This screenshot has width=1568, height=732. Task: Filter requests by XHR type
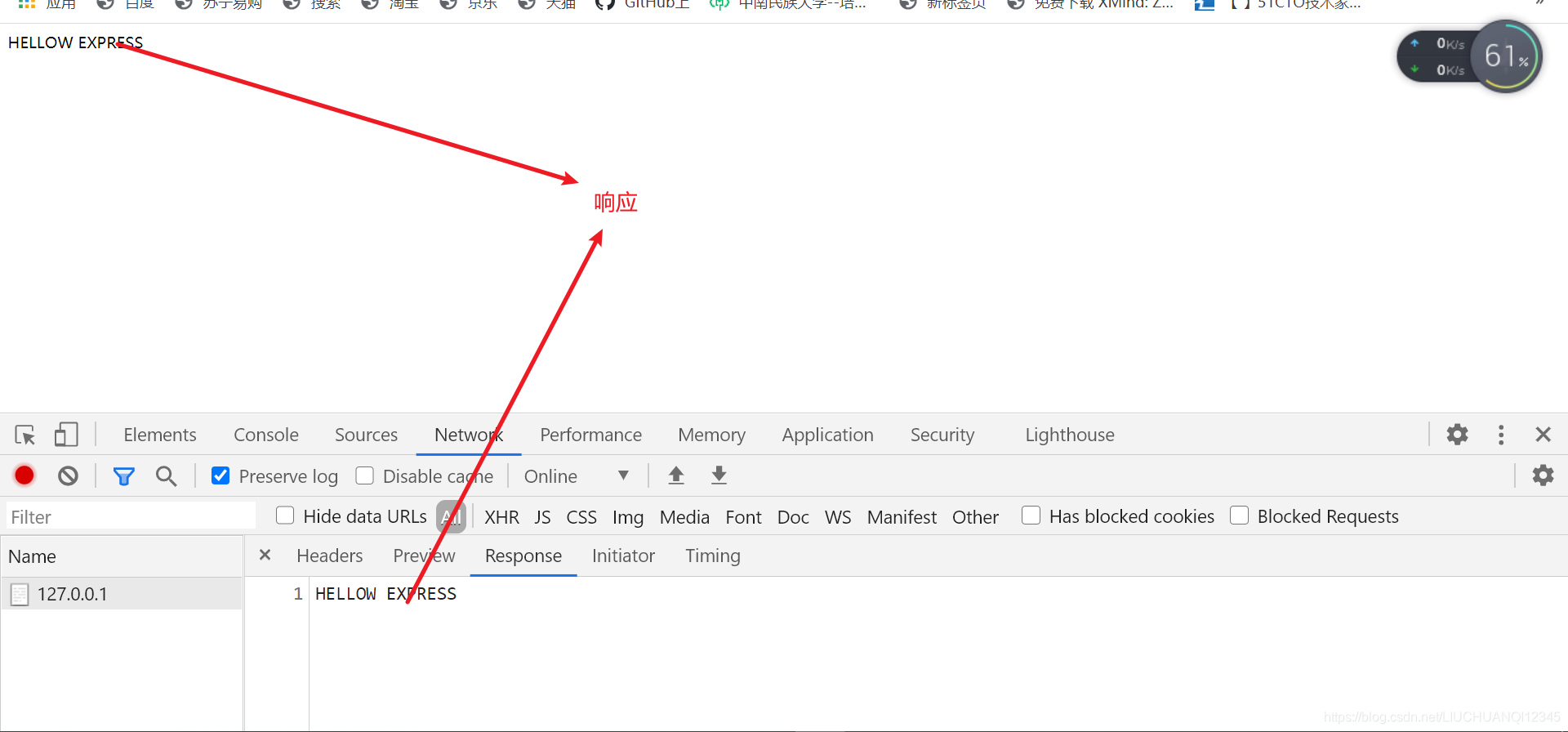pyautogui.click(x=501, y=517)
